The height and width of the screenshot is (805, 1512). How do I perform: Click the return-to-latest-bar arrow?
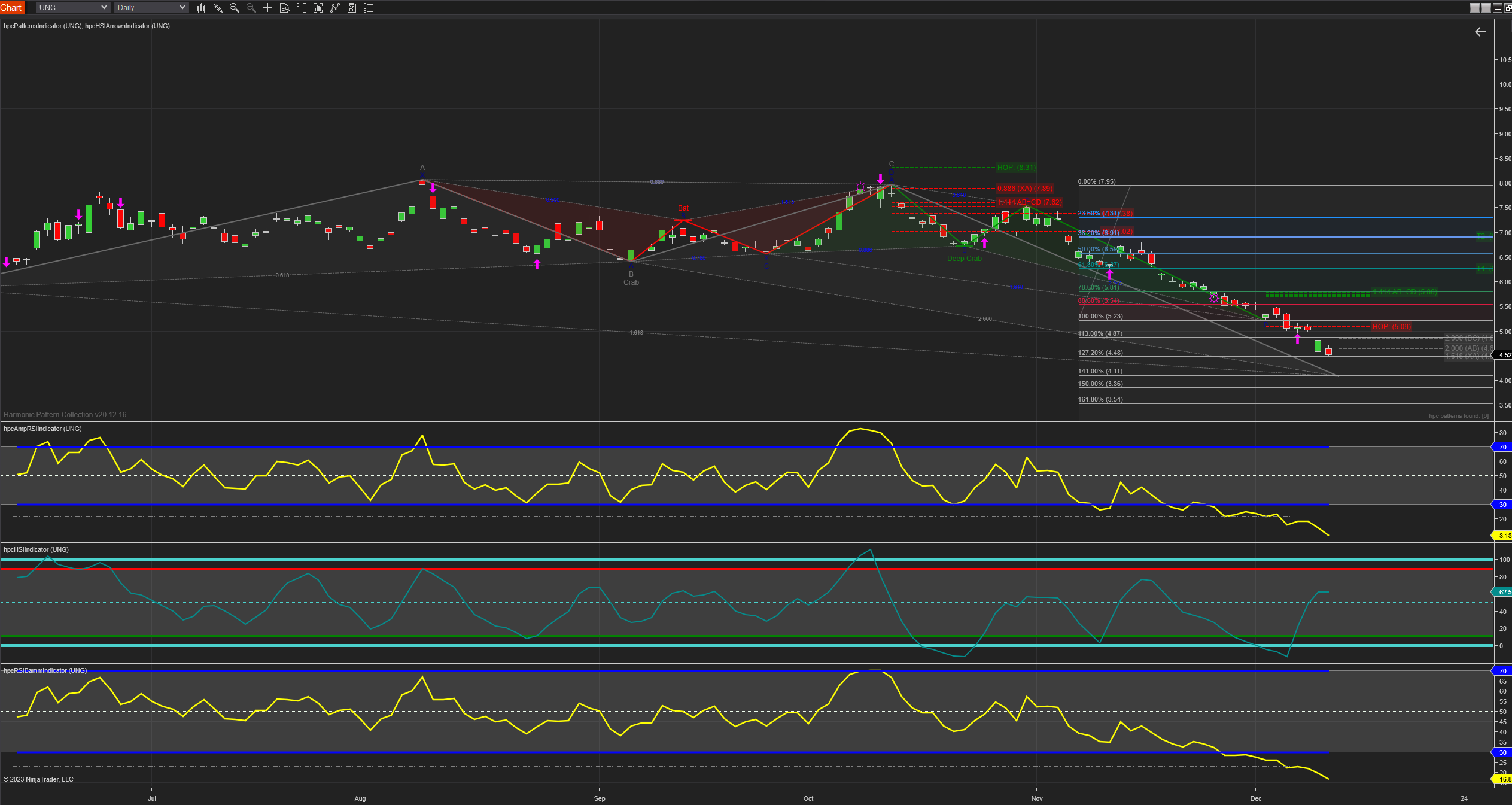1480,32
